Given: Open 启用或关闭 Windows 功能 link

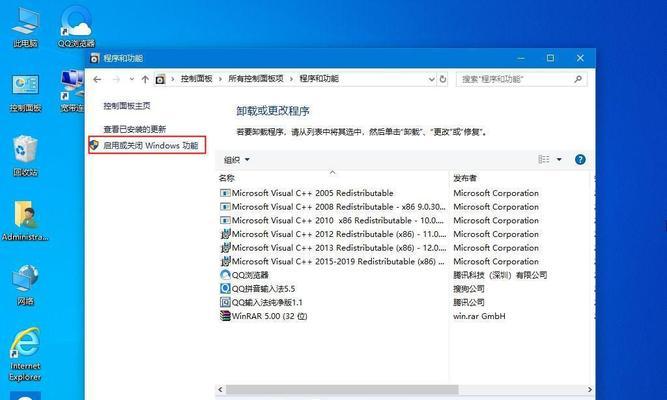Looking at the screenshot, I should [150, 146].
